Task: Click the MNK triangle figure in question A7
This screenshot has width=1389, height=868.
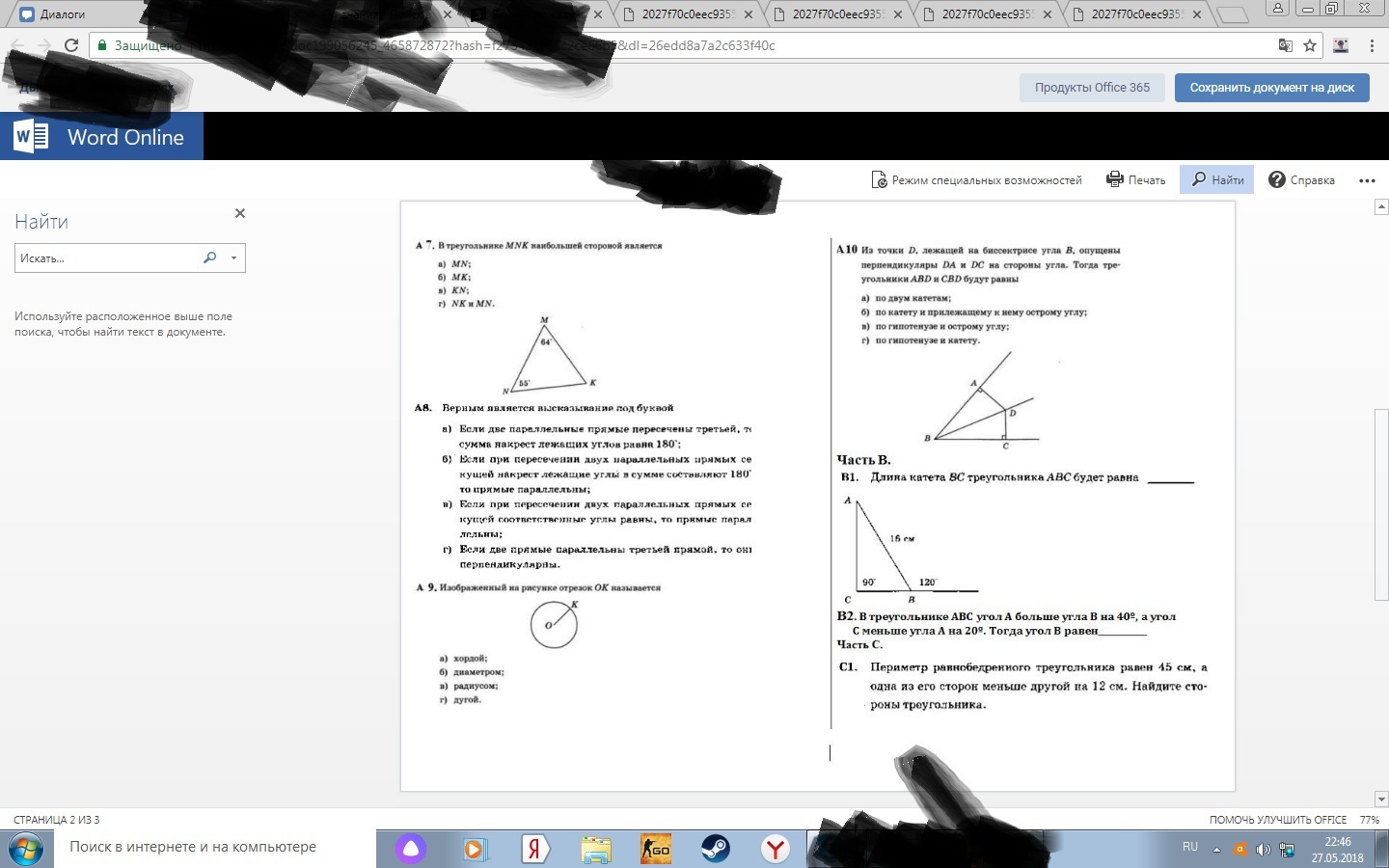Action: (x=549, y=356)
